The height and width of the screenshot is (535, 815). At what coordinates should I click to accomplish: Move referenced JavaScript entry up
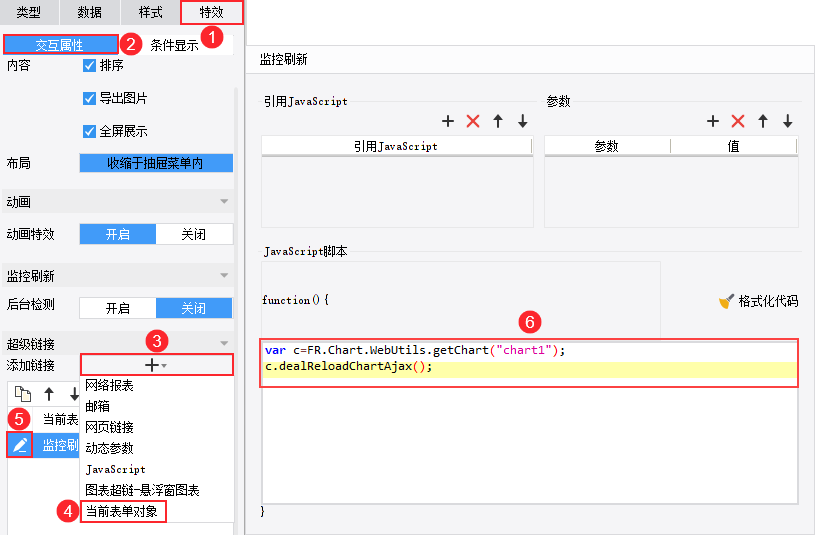[498, 121]
